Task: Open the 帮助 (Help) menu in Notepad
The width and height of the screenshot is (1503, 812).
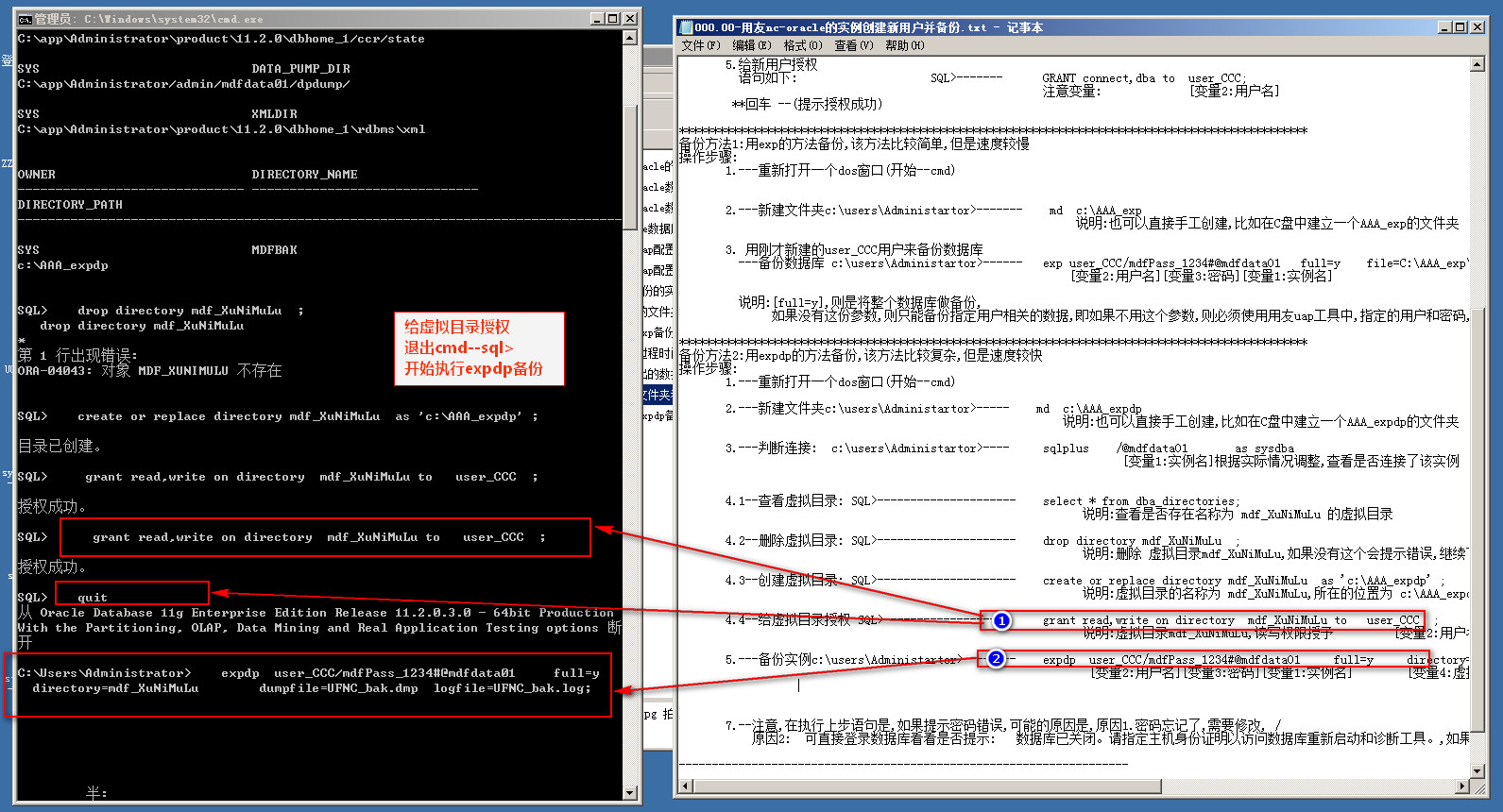Action: click(904, 45)
